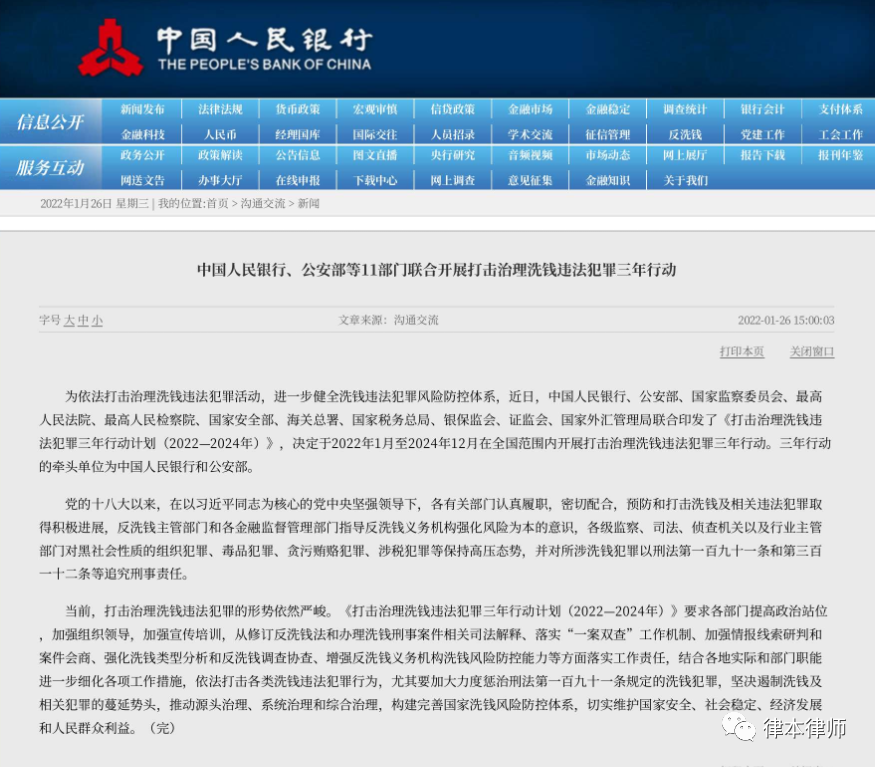Click the 打印本页 link to print
This screenshot has height=767, width=875.
click(x=742, y=352)
